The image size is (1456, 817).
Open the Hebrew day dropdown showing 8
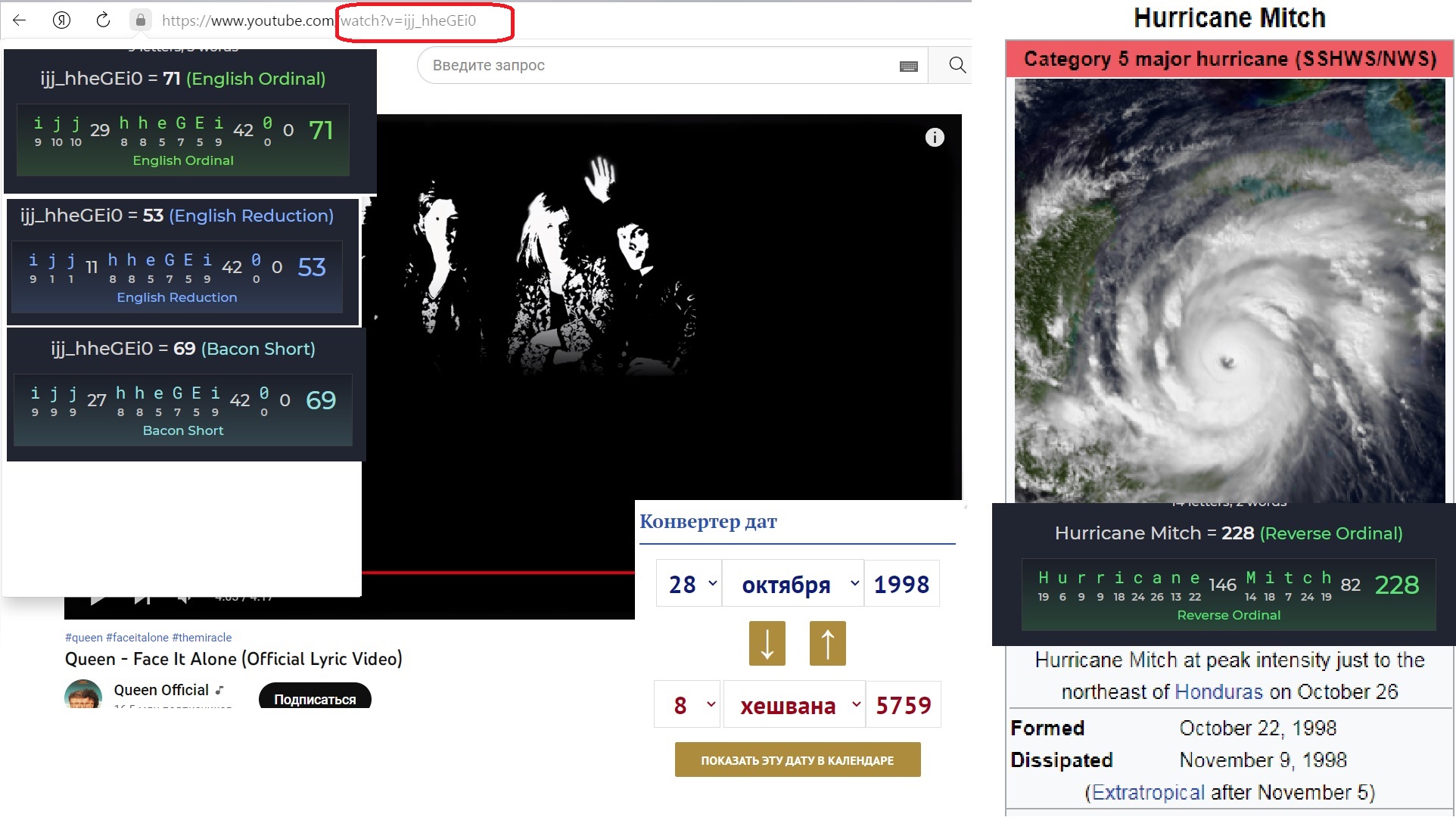point(687,705)
